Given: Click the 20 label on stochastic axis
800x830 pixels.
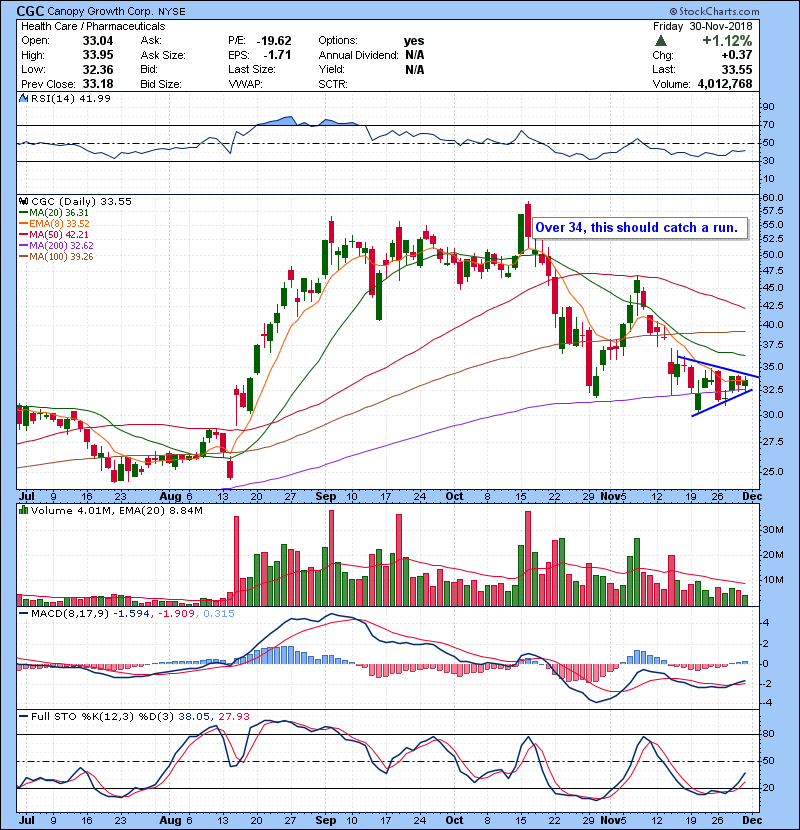Looking at the screenshot, I should click(768, 788).
